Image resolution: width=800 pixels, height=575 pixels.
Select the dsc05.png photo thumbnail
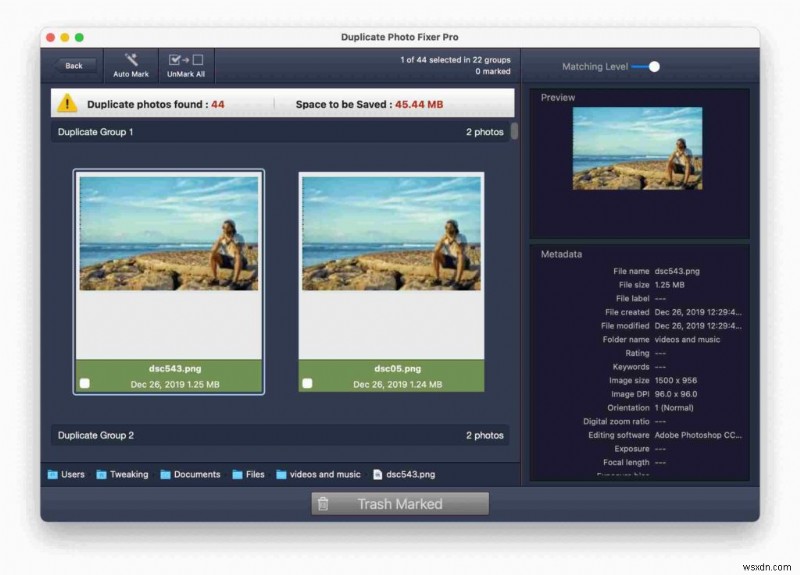tap(391, 234)
